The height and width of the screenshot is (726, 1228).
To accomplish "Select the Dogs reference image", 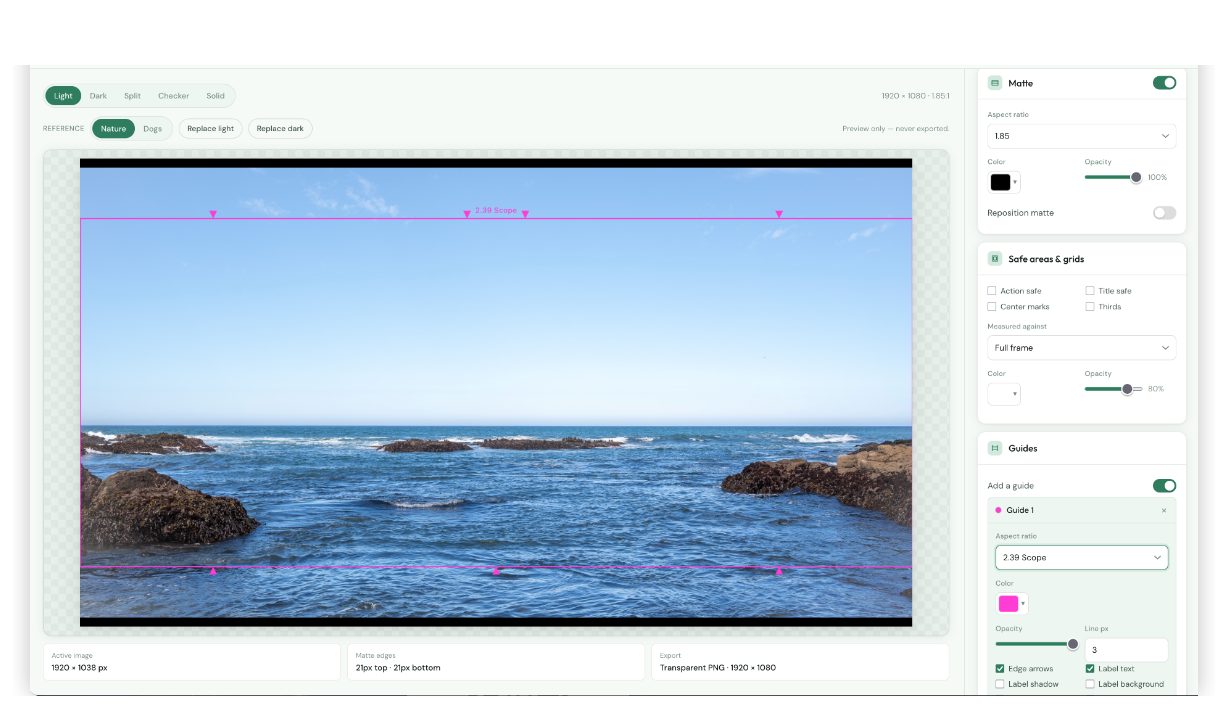I will point(152,129).
